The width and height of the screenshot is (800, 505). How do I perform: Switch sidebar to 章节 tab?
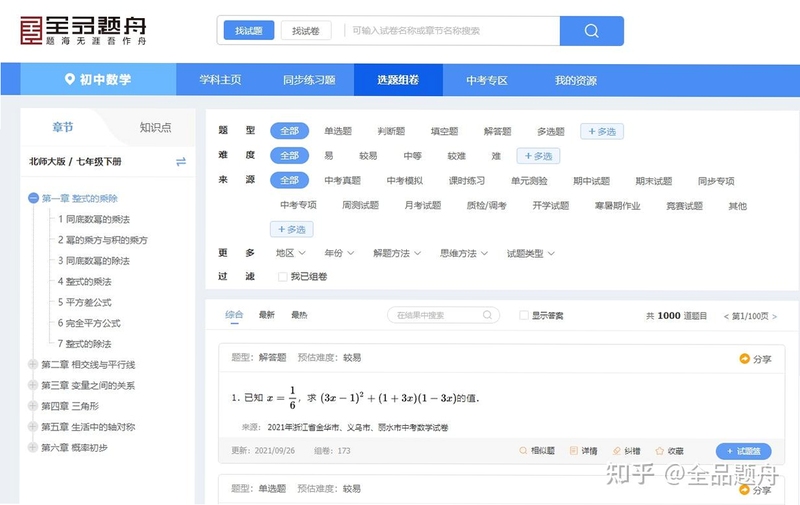tap(62, 127)
